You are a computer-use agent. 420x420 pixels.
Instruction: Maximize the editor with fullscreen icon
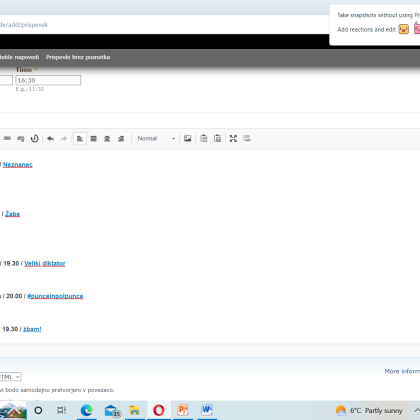pyautogui.click(x=233, y=138)
